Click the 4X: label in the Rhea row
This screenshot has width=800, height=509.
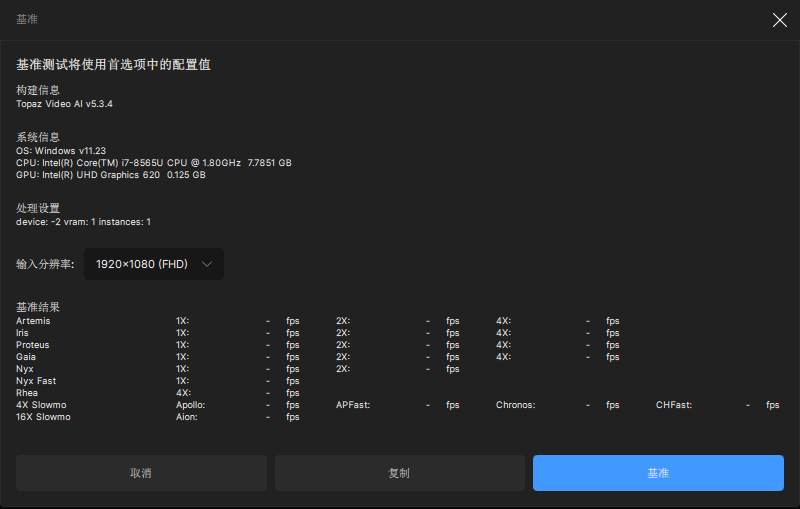[x=183, y=393]
